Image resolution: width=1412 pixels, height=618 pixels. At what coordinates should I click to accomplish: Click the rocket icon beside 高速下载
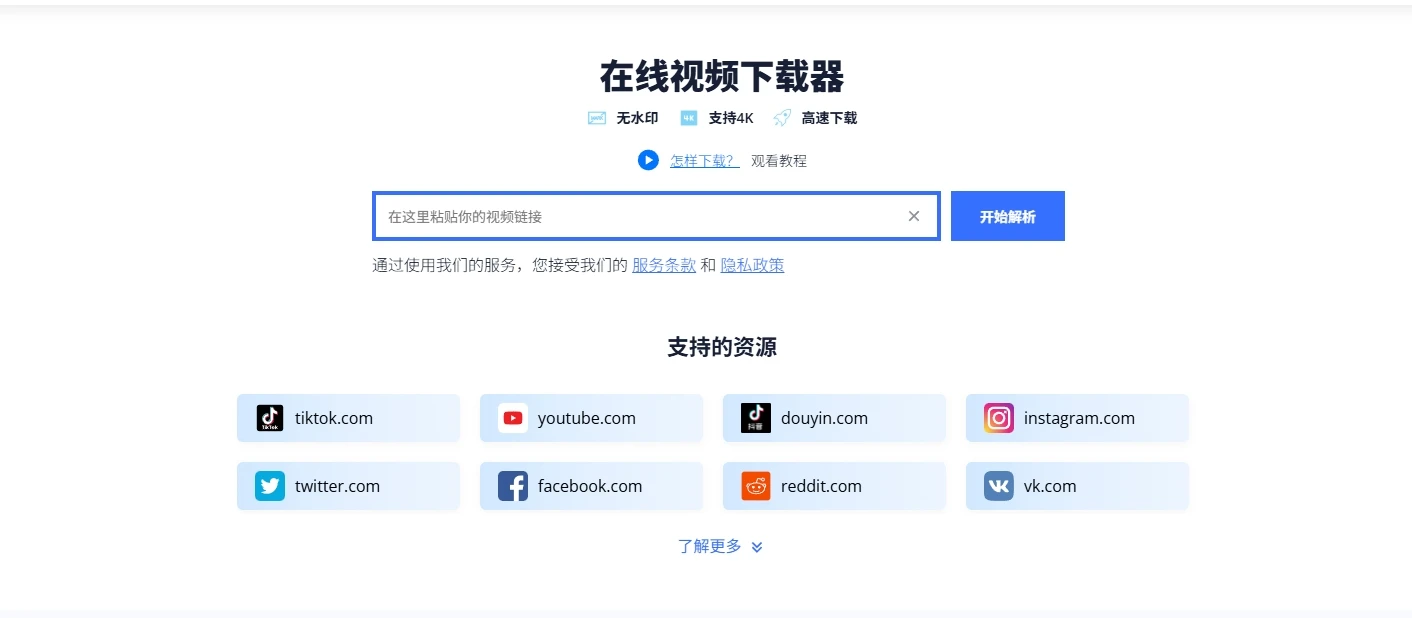pos(782,118)
